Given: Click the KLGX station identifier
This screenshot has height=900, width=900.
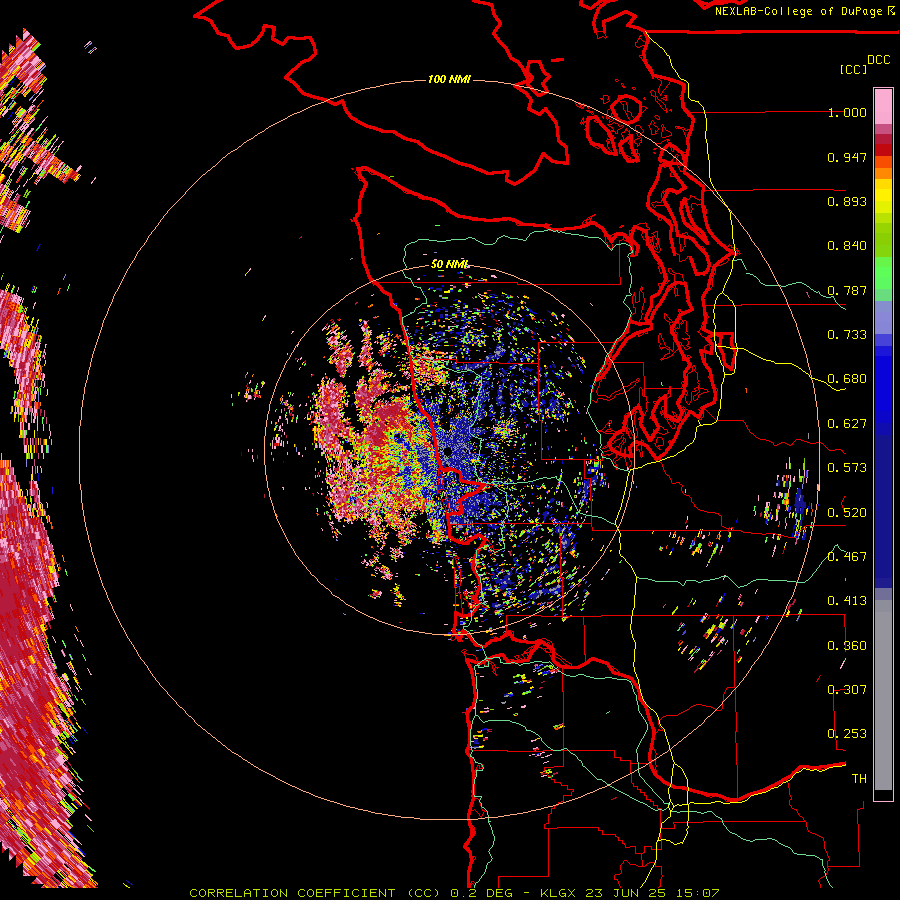Looking at the screenshot, I should [x=558, y=893].
